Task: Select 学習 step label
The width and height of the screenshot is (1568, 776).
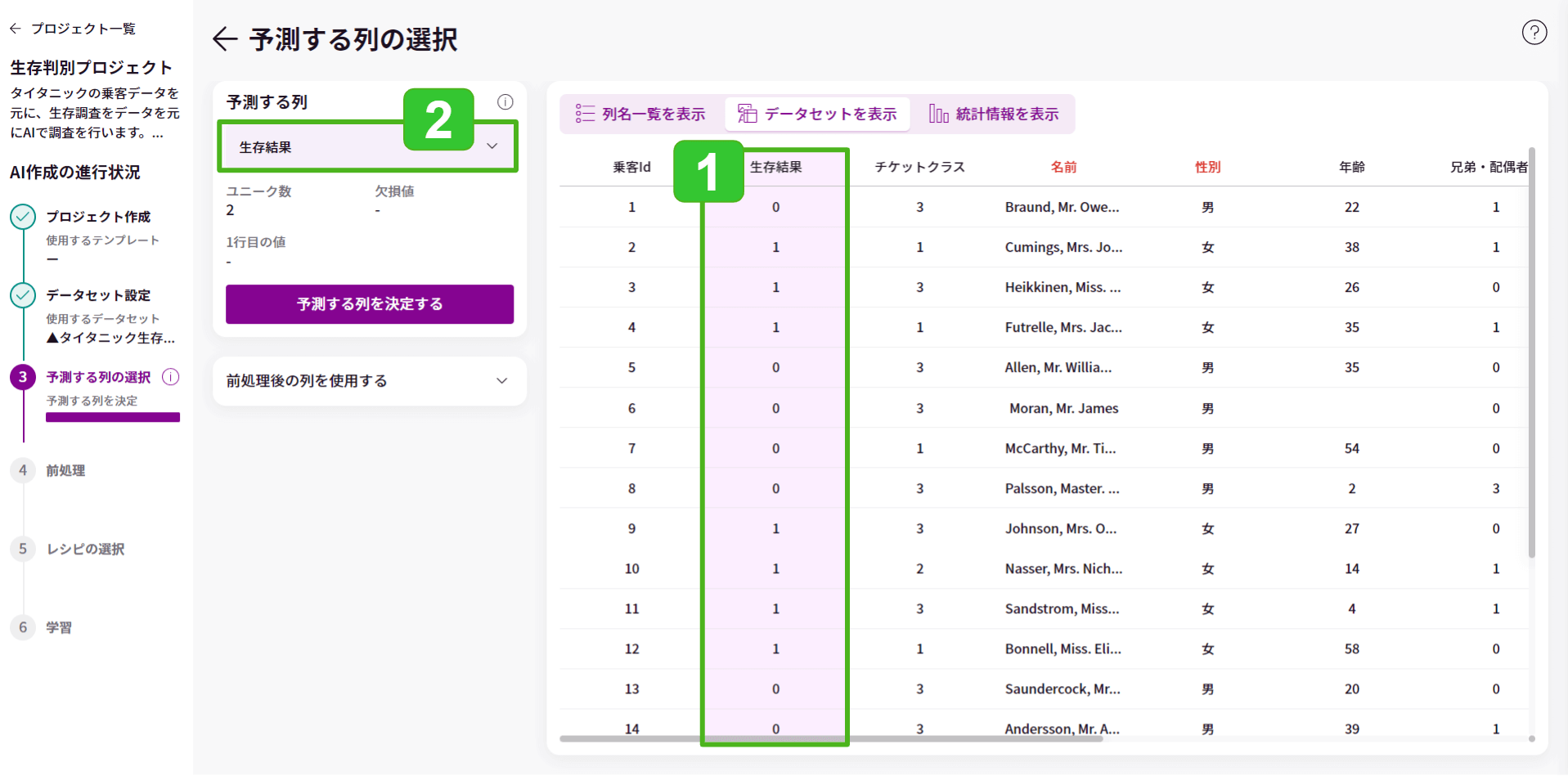Action: [59, 627]
